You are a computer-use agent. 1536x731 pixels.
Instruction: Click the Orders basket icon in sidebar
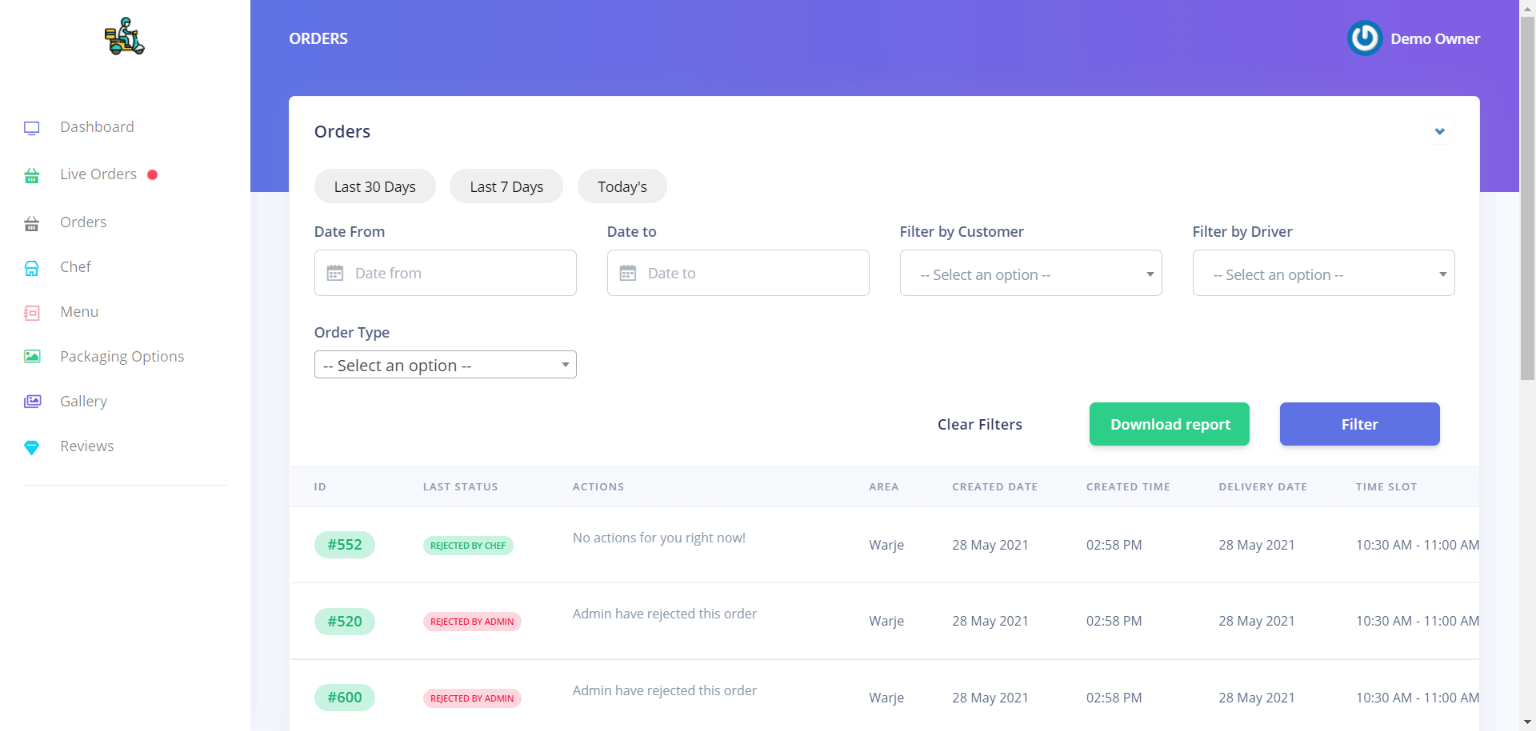[32, 223]
